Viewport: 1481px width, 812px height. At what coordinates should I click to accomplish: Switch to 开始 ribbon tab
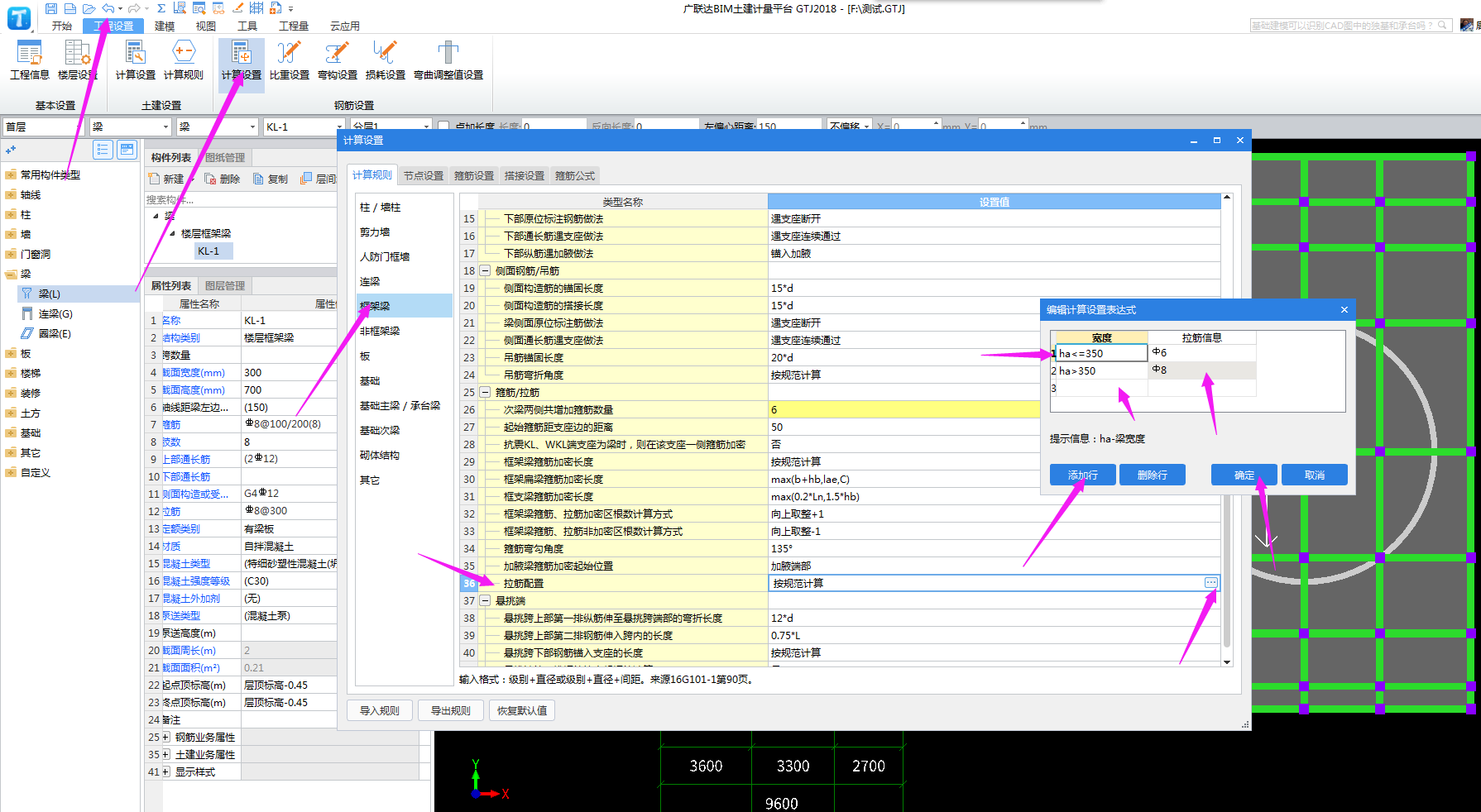point(62,26)
